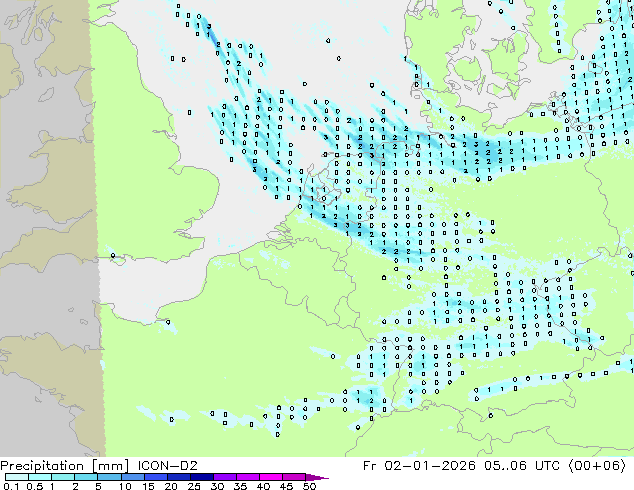Click the legend swatch between 5 and 10
This screenshot has height=490, width=634.
coord(109,477)
